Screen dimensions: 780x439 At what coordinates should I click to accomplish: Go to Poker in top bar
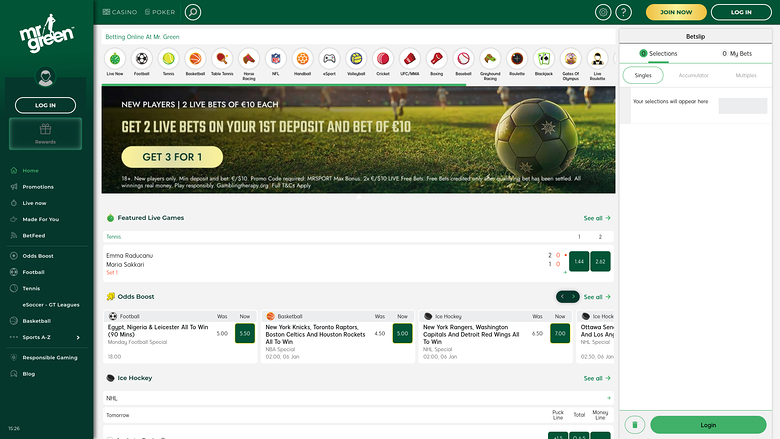coord(160,12)
